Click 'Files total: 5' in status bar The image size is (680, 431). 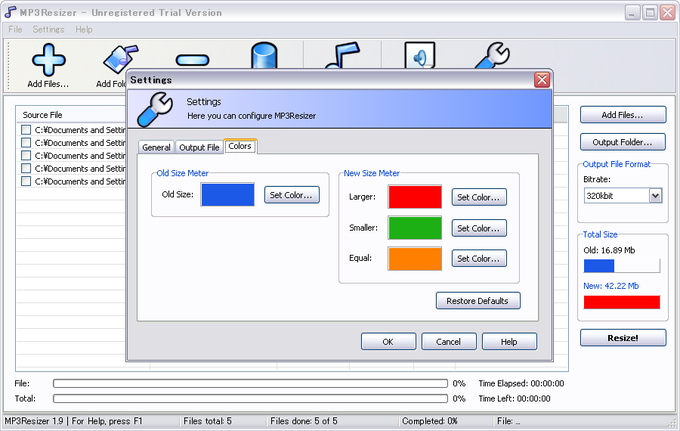(207, 421)
